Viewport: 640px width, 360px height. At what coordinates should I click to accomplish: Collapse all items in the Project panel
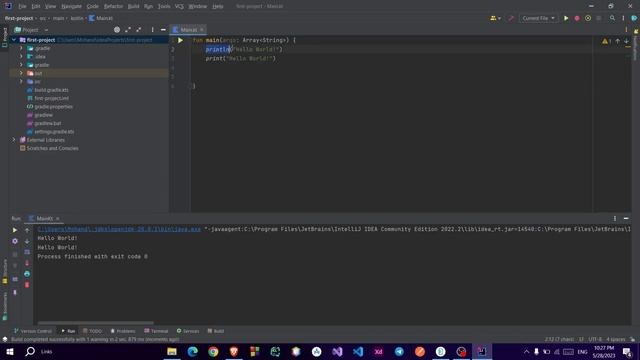(139, 30)
